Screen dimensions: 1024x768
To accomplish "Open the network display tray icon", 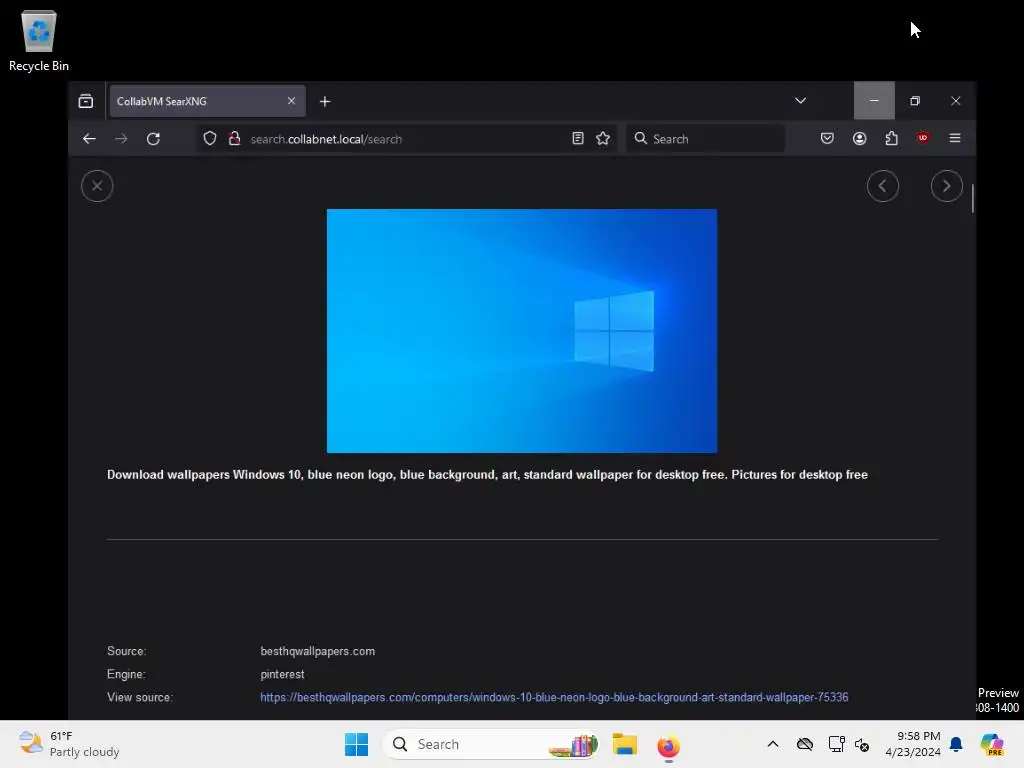I will [837, 744].
